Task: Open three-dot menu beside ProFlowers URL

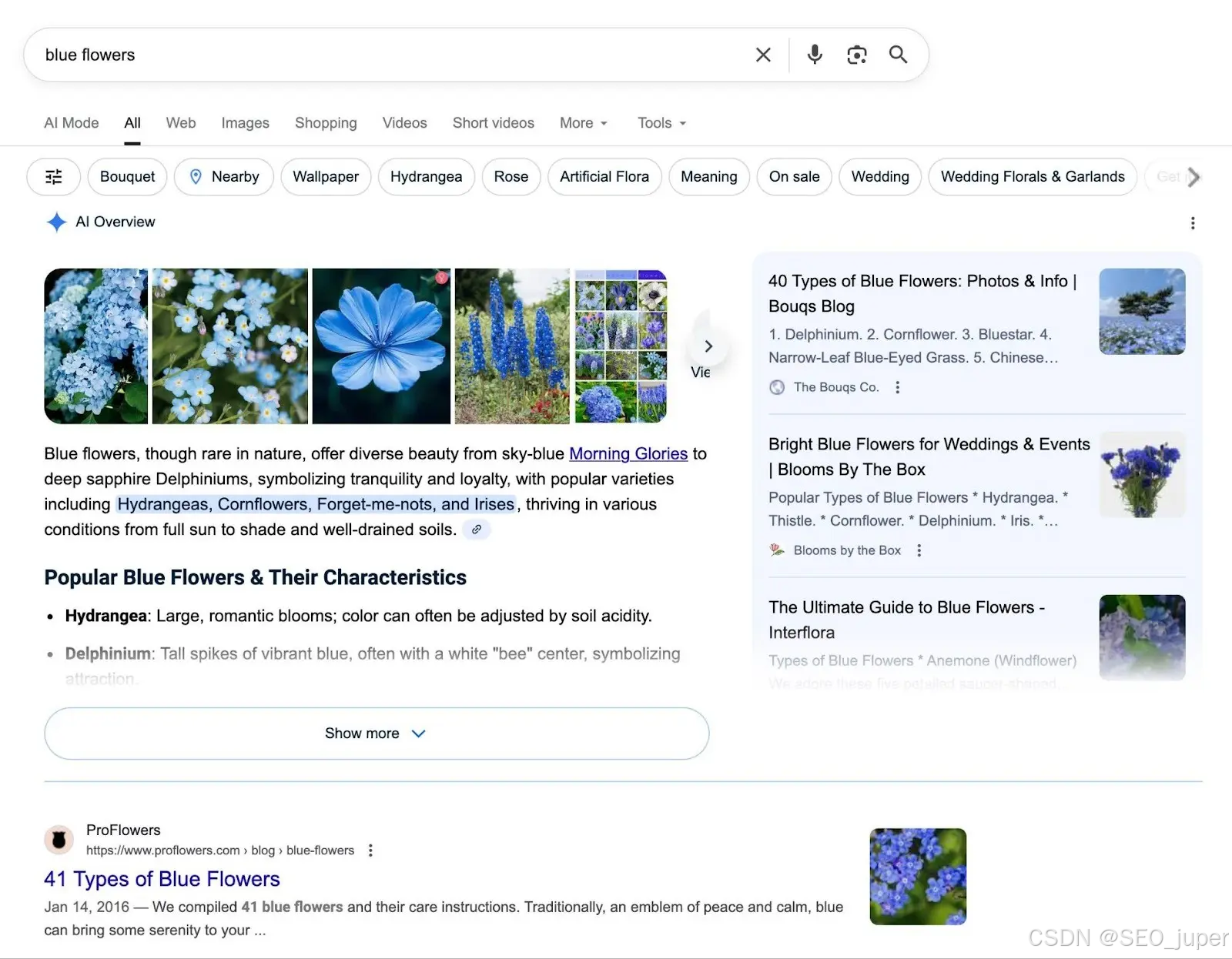Action: click(370, 850)
